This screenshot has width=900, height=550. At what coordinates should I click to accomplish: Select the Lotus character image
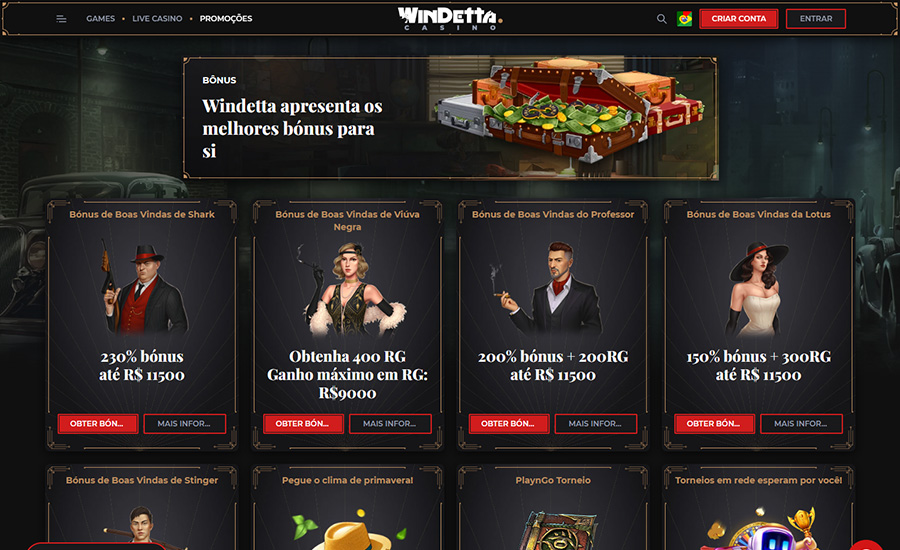(x=758, y=289)
